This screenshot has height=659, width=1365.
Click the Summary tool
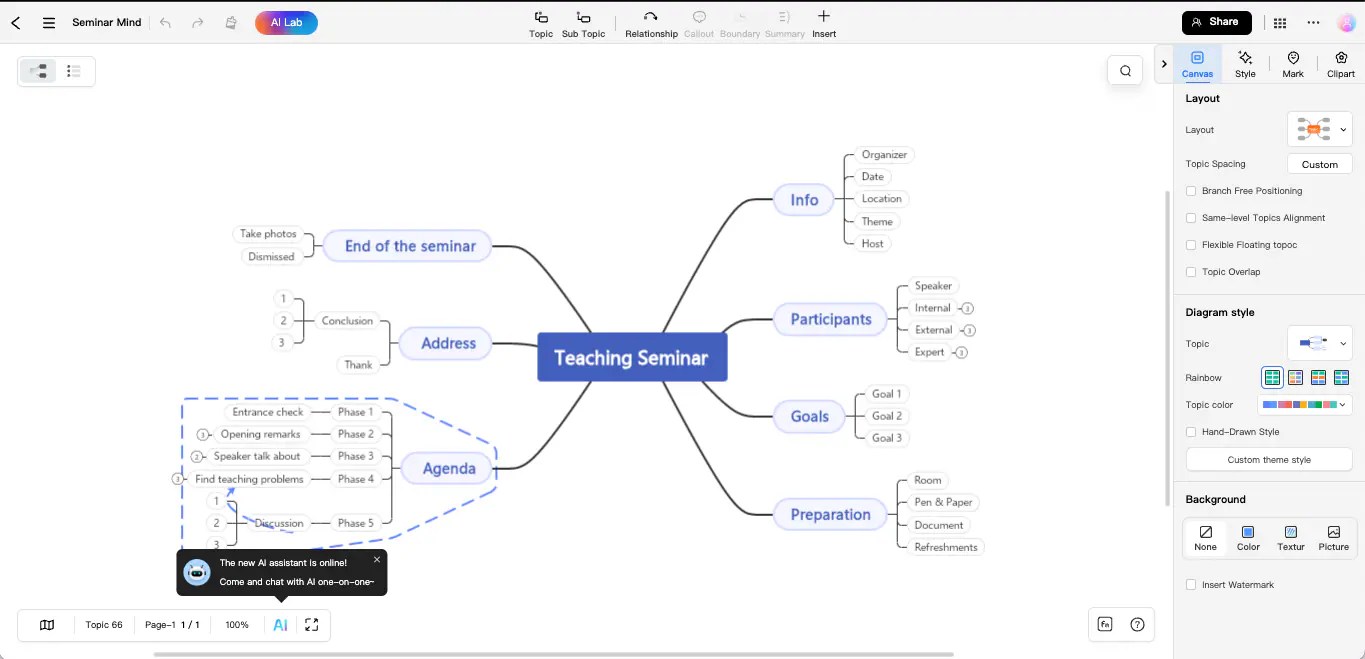[785, 24]
